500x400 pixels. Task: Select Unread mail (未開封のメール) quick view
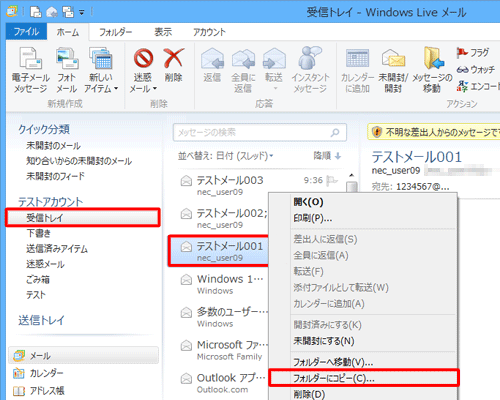point(53,146)
